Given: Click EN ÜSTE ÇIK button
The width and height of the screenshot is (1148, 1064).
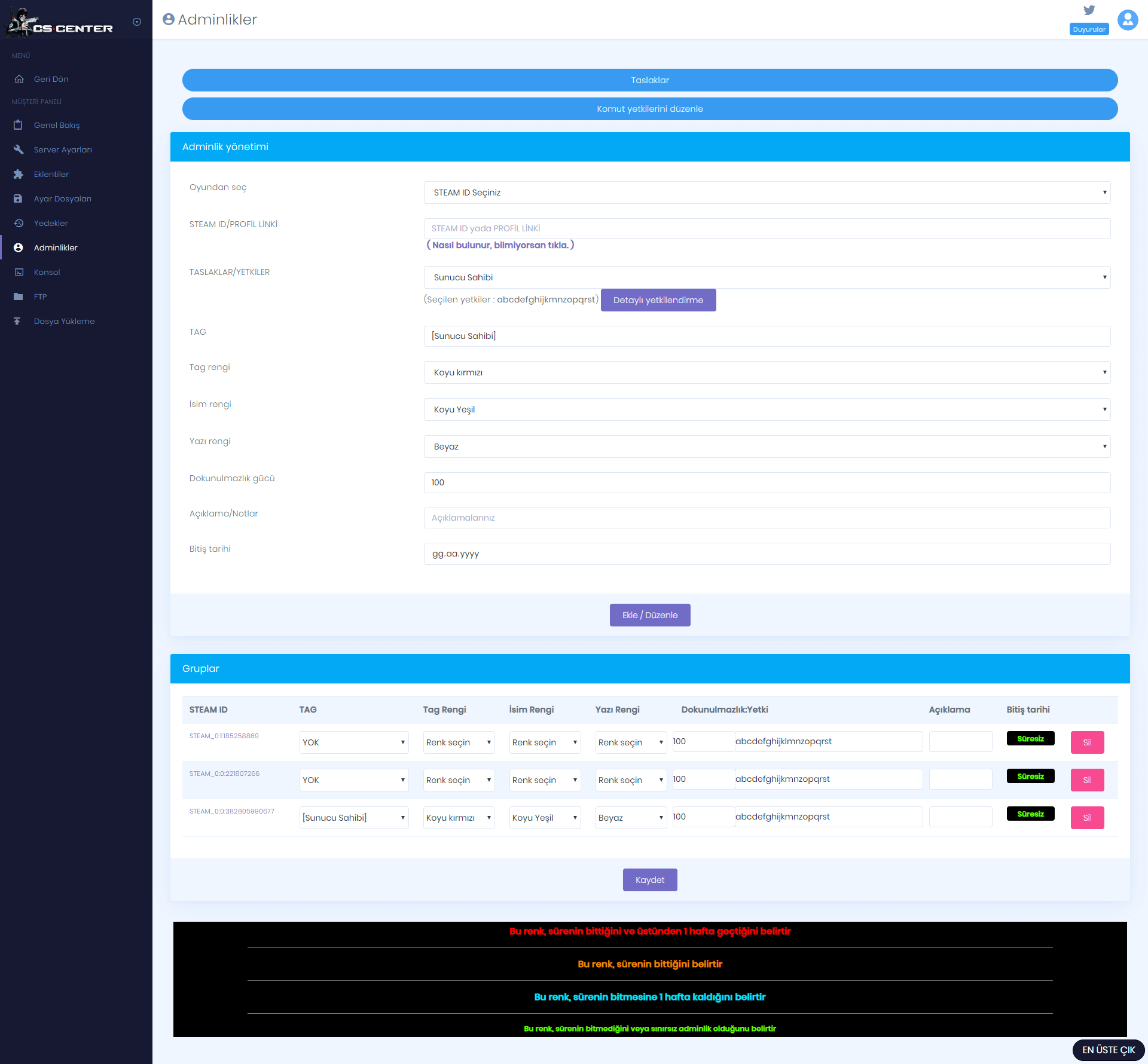Looking at the screenshot, I should point(1109,1050).
